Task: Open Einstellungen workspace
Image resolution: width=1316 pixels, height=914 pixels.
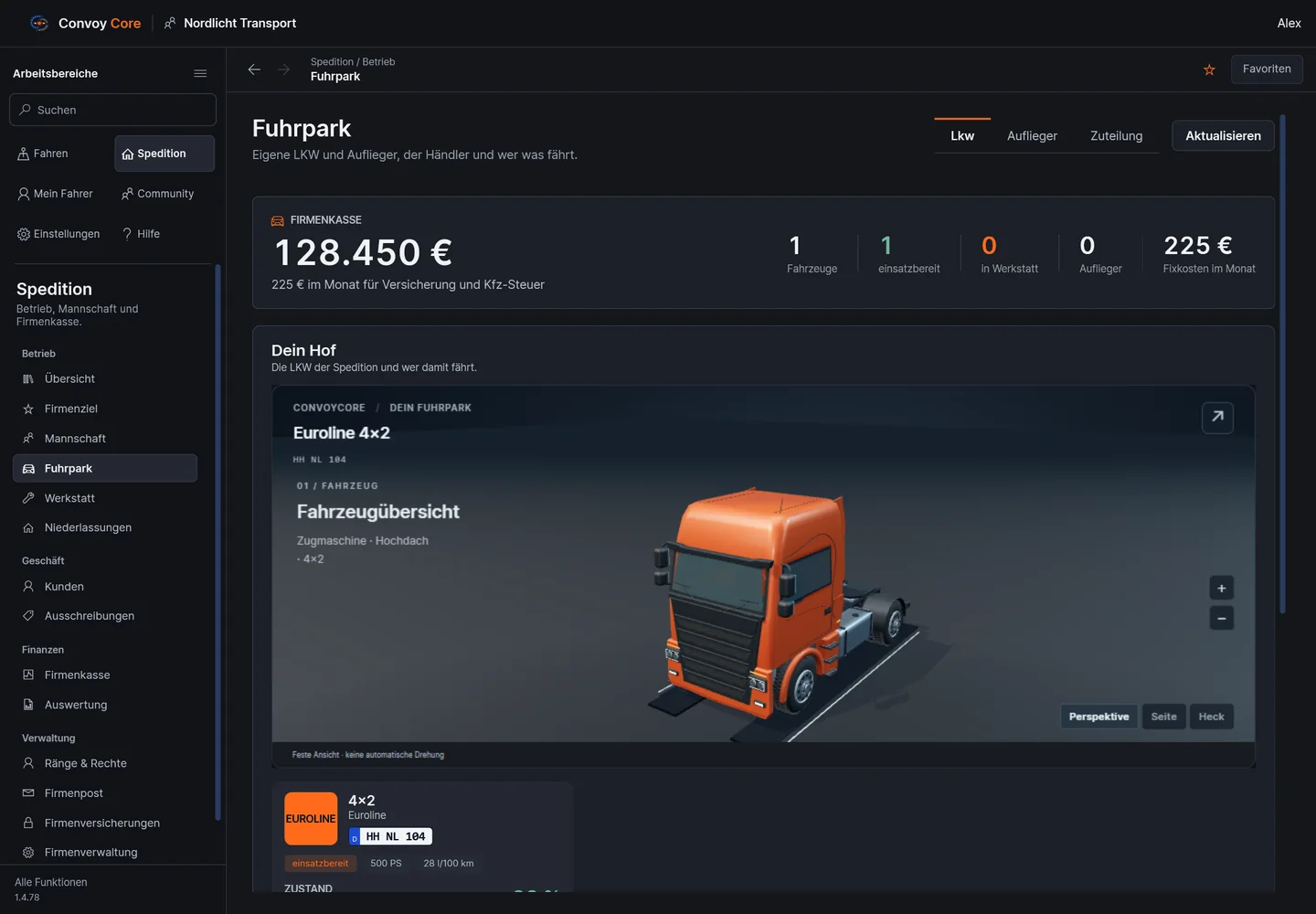Action: pos(61,234)
